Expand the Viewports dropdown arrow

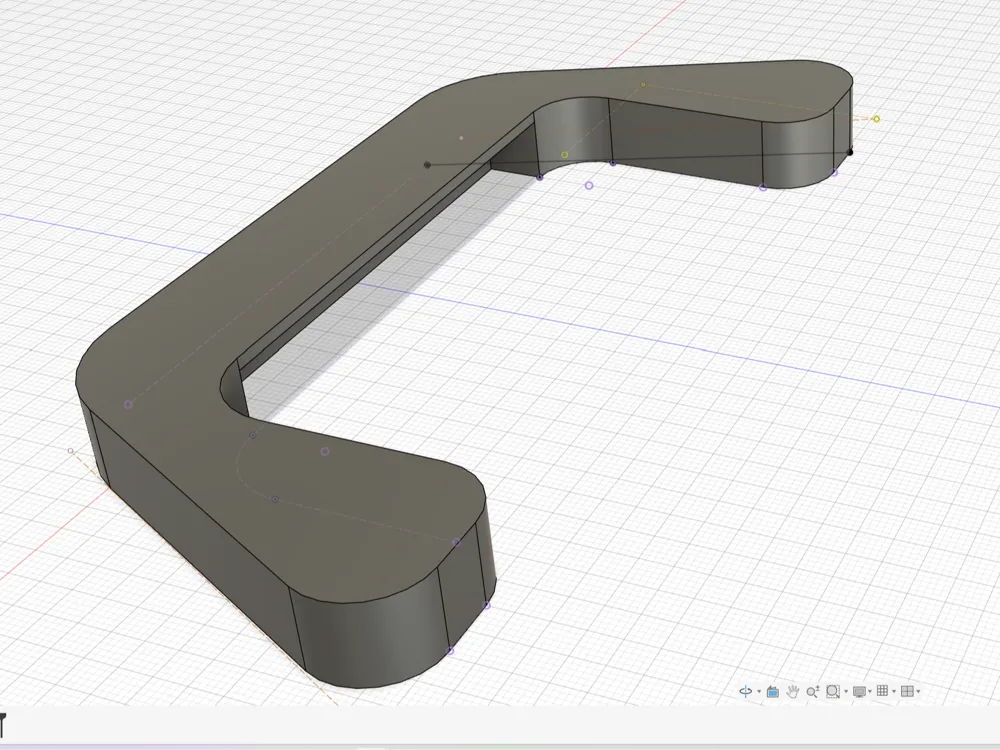(918, 691)
